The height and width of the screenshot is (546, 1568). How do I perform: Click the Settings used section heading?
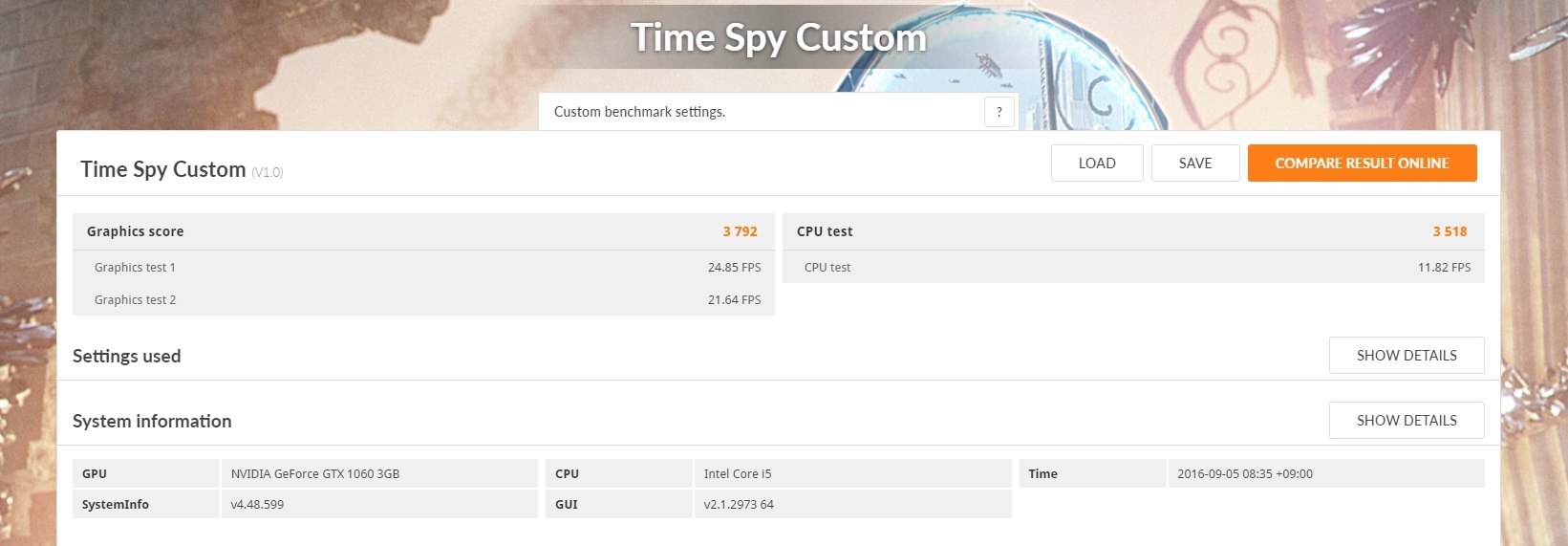(126, 356)
